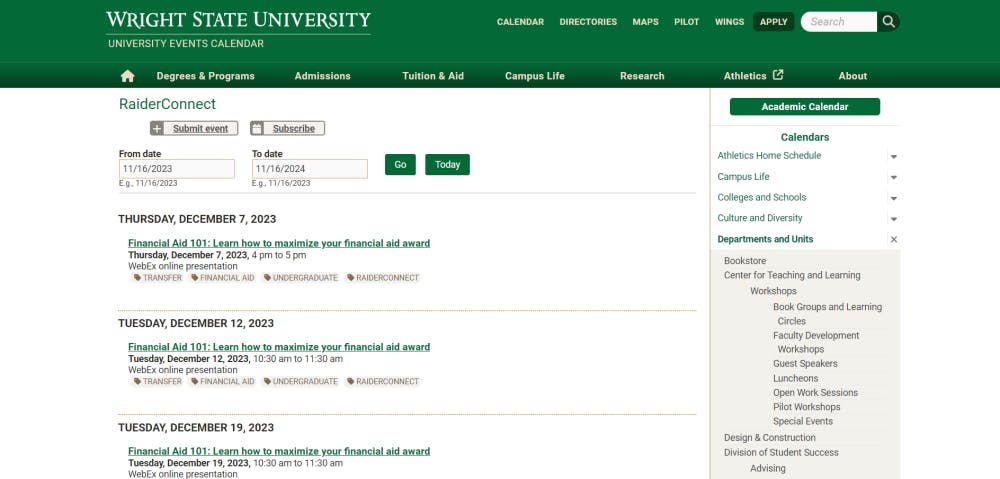Click the To date input field
The image size is (1000, 479).
click(x=309, y=169)
